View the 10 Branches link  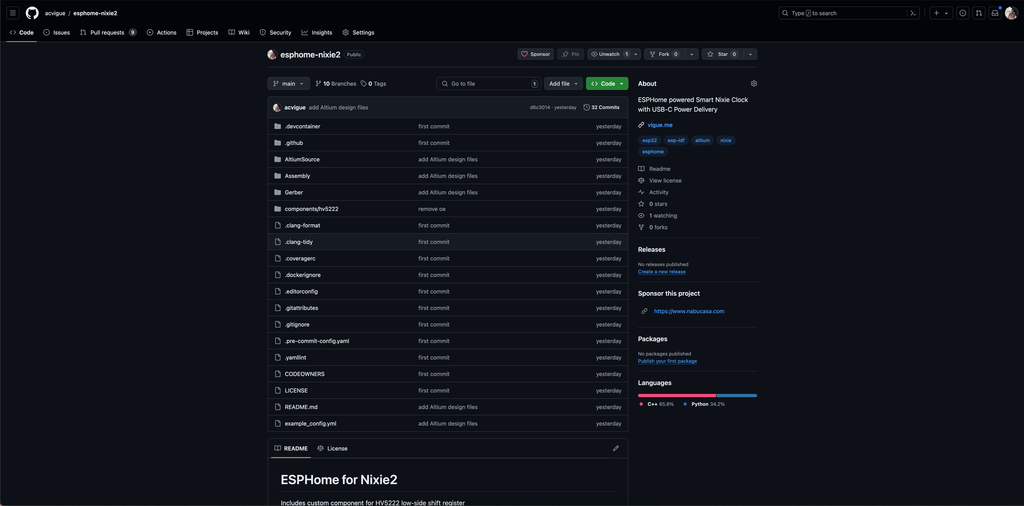pyautogui.click(x=336, y=84)
